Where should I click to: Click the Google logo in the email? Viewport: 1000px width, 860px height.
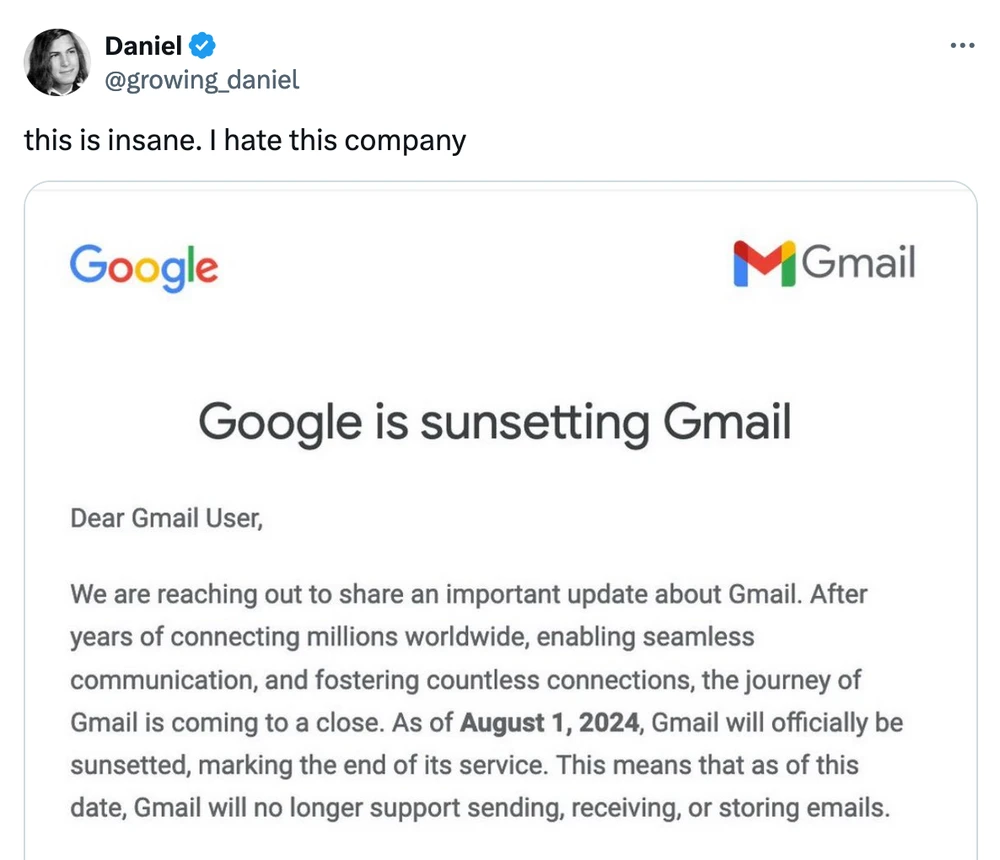point(143,267)
